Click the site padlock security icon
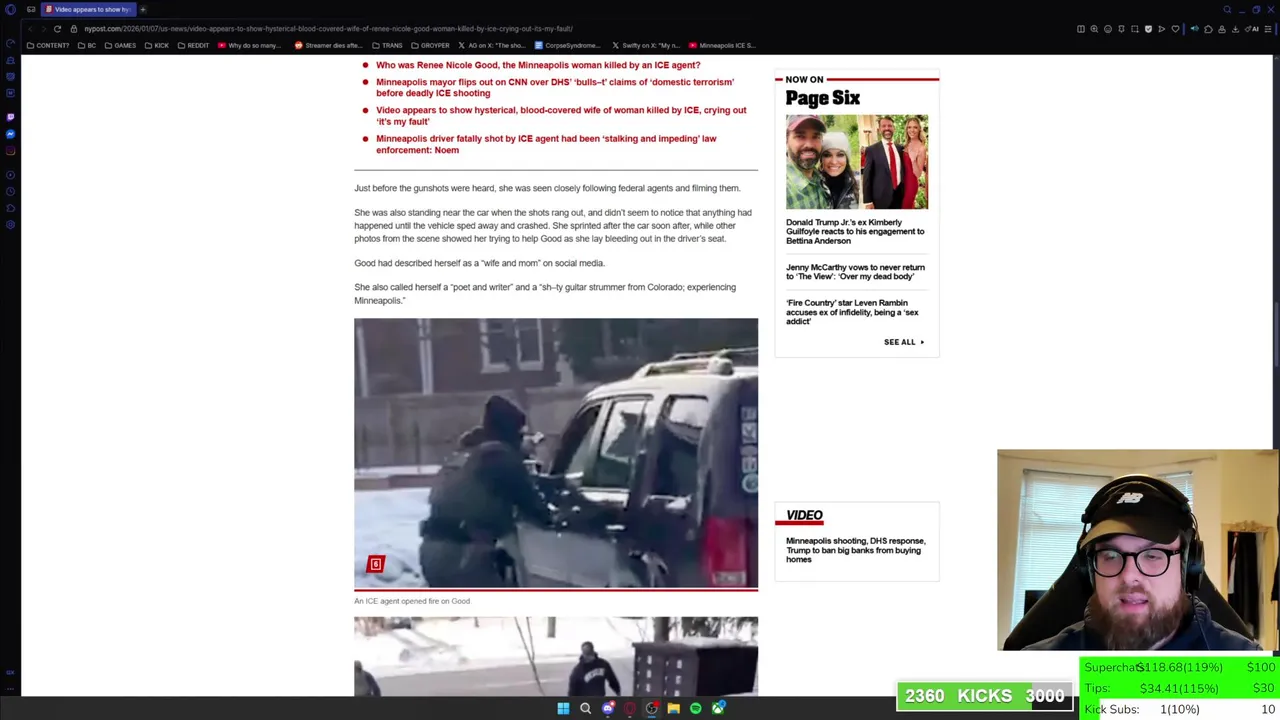1280x720 pixels. pyautogui.click(x=73, y=29)
